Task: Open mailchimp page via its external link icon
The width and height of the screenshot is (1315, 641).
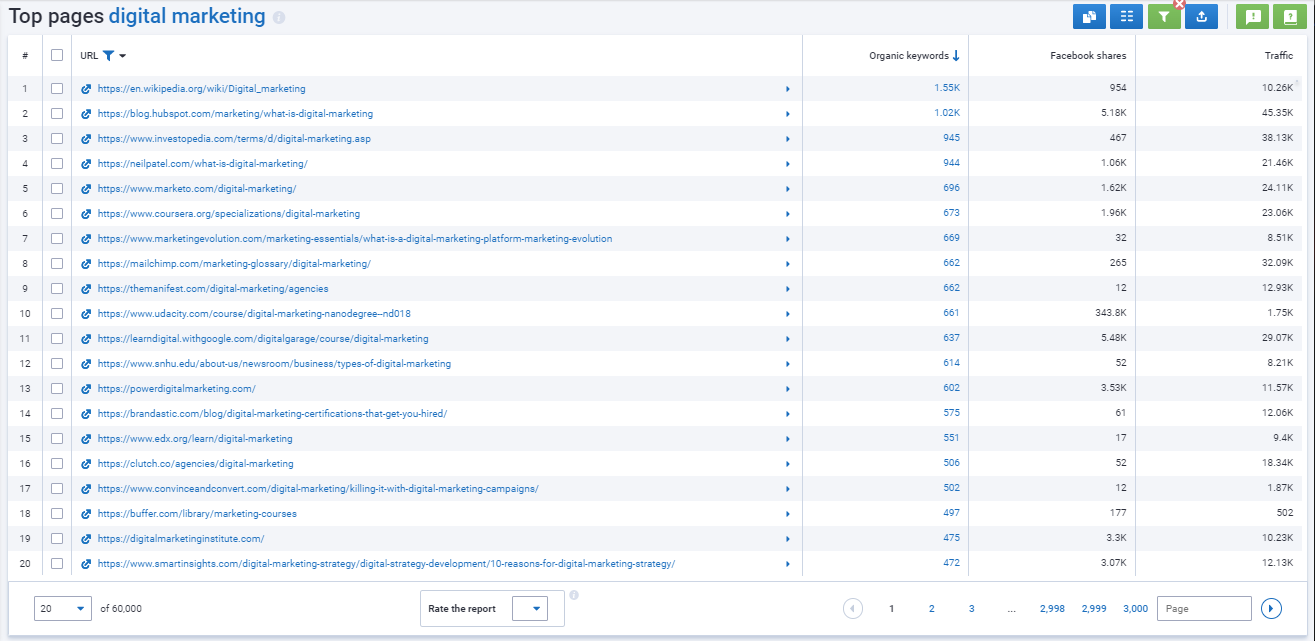Action: pyautogui.click(x=86, y=263)
